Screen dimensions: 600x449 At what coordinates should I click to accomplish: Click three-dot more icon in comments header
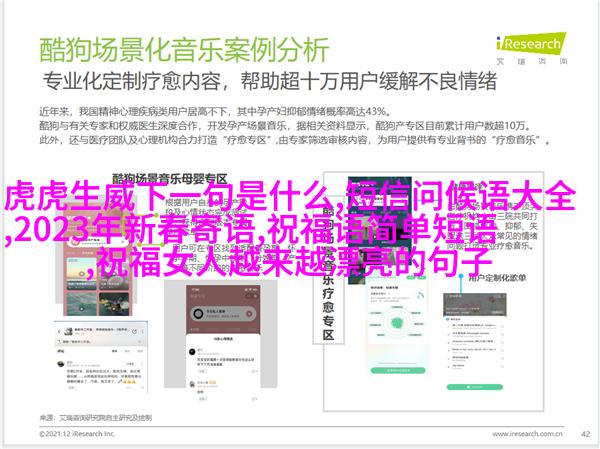[142, 331]
